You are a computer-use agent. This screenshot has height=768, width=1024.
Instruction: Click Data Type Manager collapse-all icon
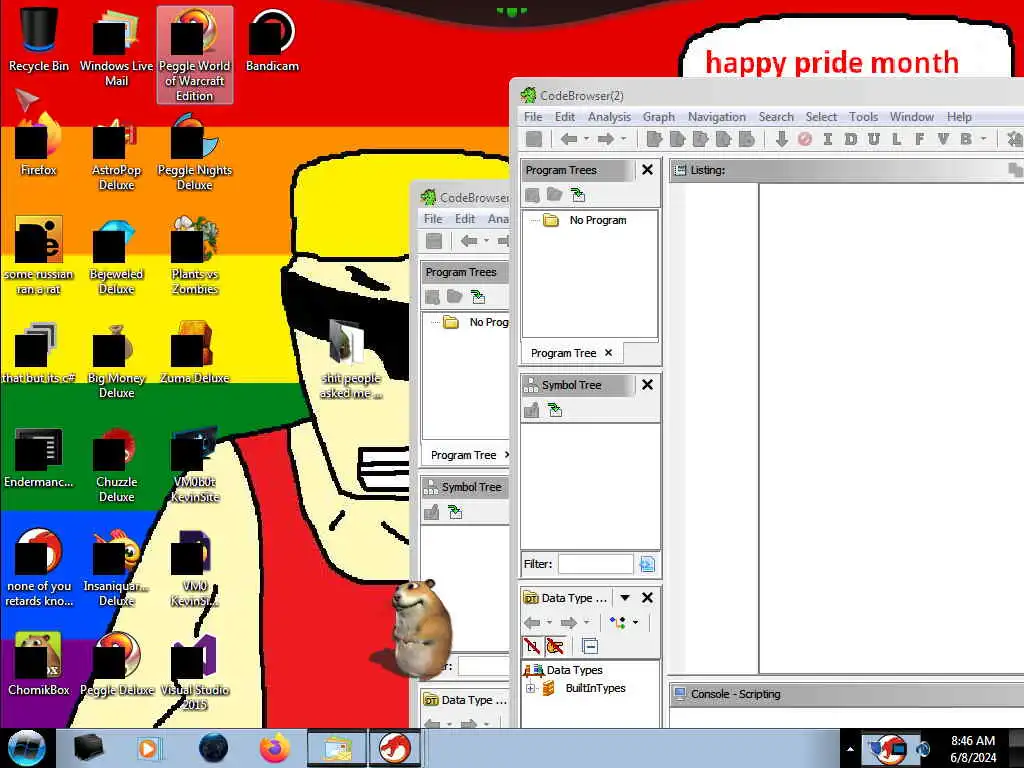click(x=590, y=647)
